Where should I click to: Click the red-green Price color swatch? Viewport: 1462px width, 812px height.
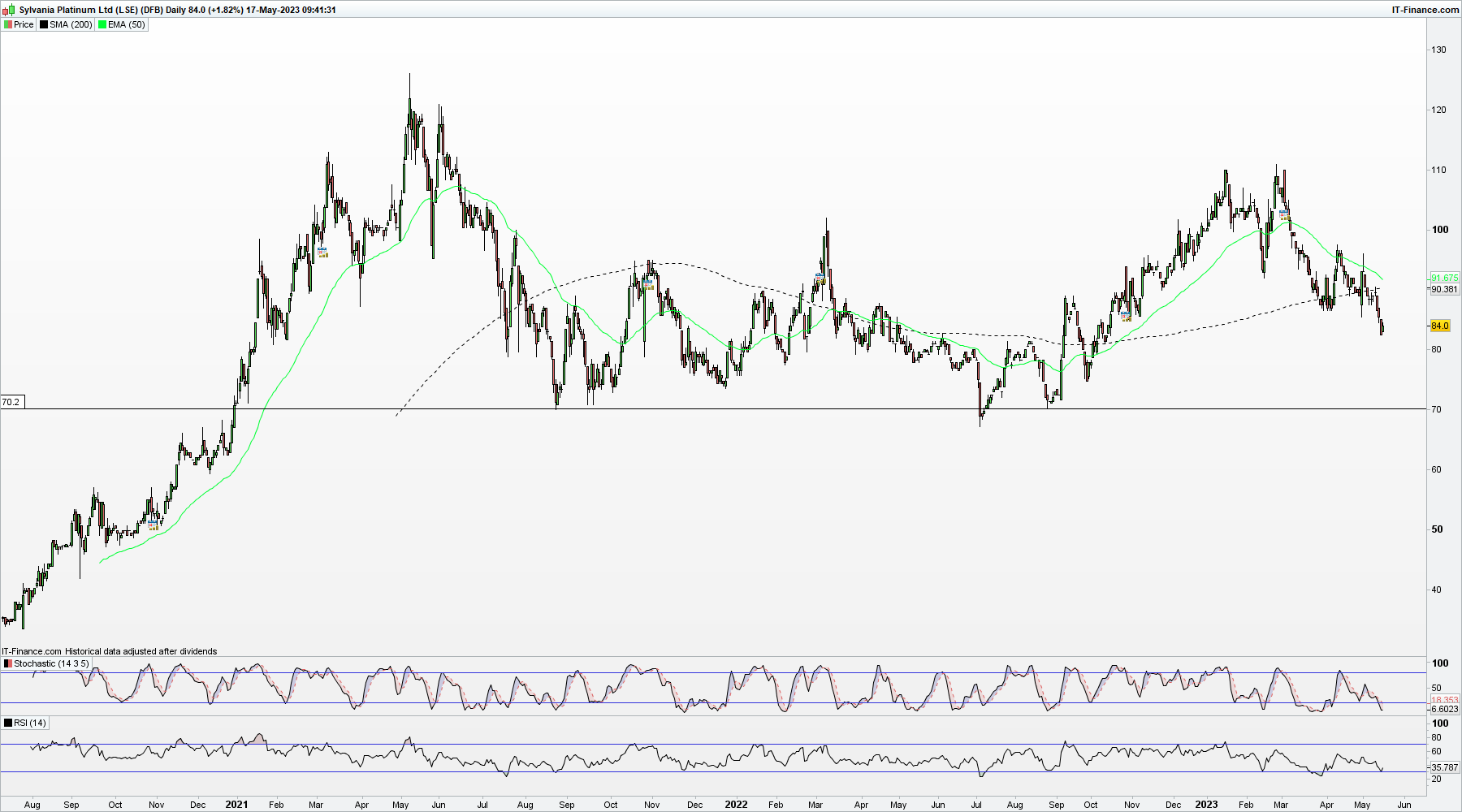pyautogui.click(x=8, y=24)
